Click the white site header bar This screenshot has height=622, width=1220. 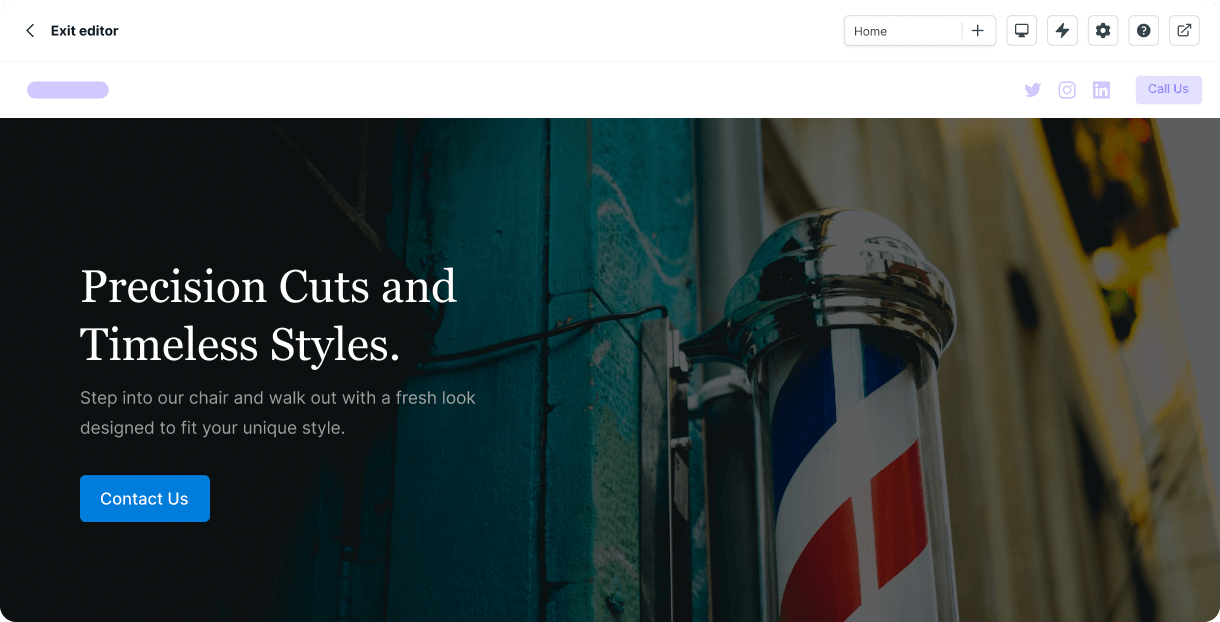click(x=610, y=90)
